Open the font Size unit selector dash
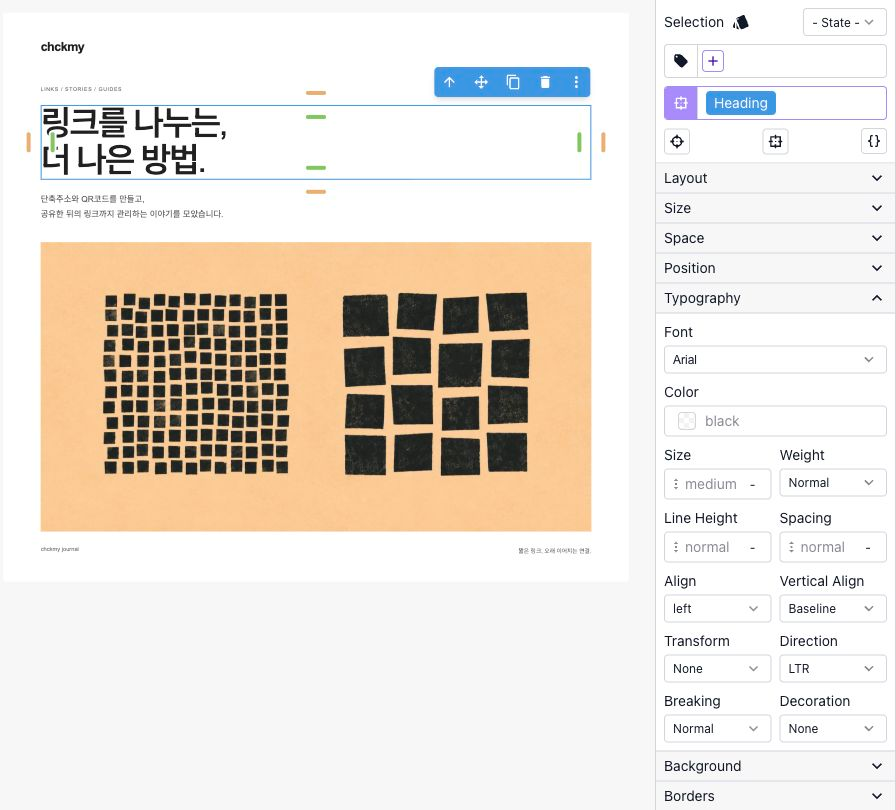The image size is (896, 810). [753, 484]
